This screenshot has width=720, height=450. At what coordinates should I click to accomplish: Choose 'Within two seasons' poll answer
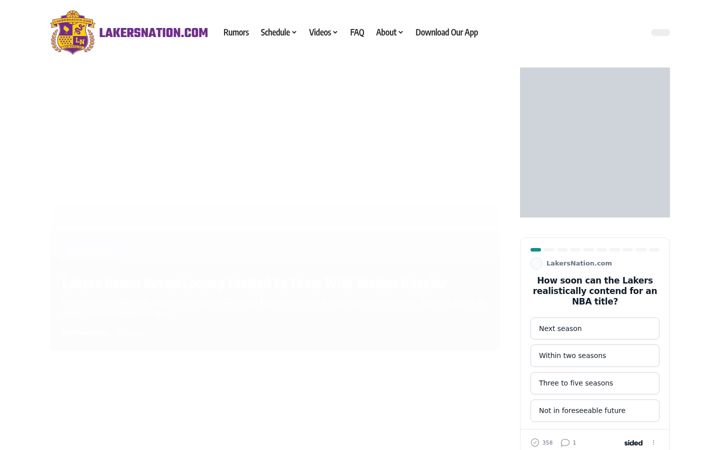595,355
